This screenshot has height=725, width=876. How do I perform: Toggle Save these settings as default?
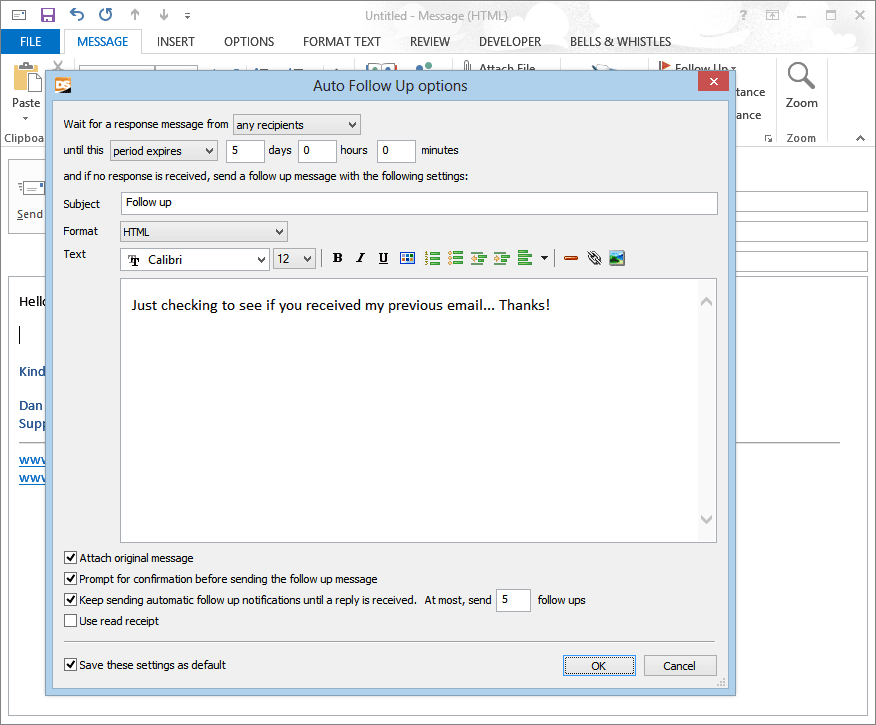71,665
